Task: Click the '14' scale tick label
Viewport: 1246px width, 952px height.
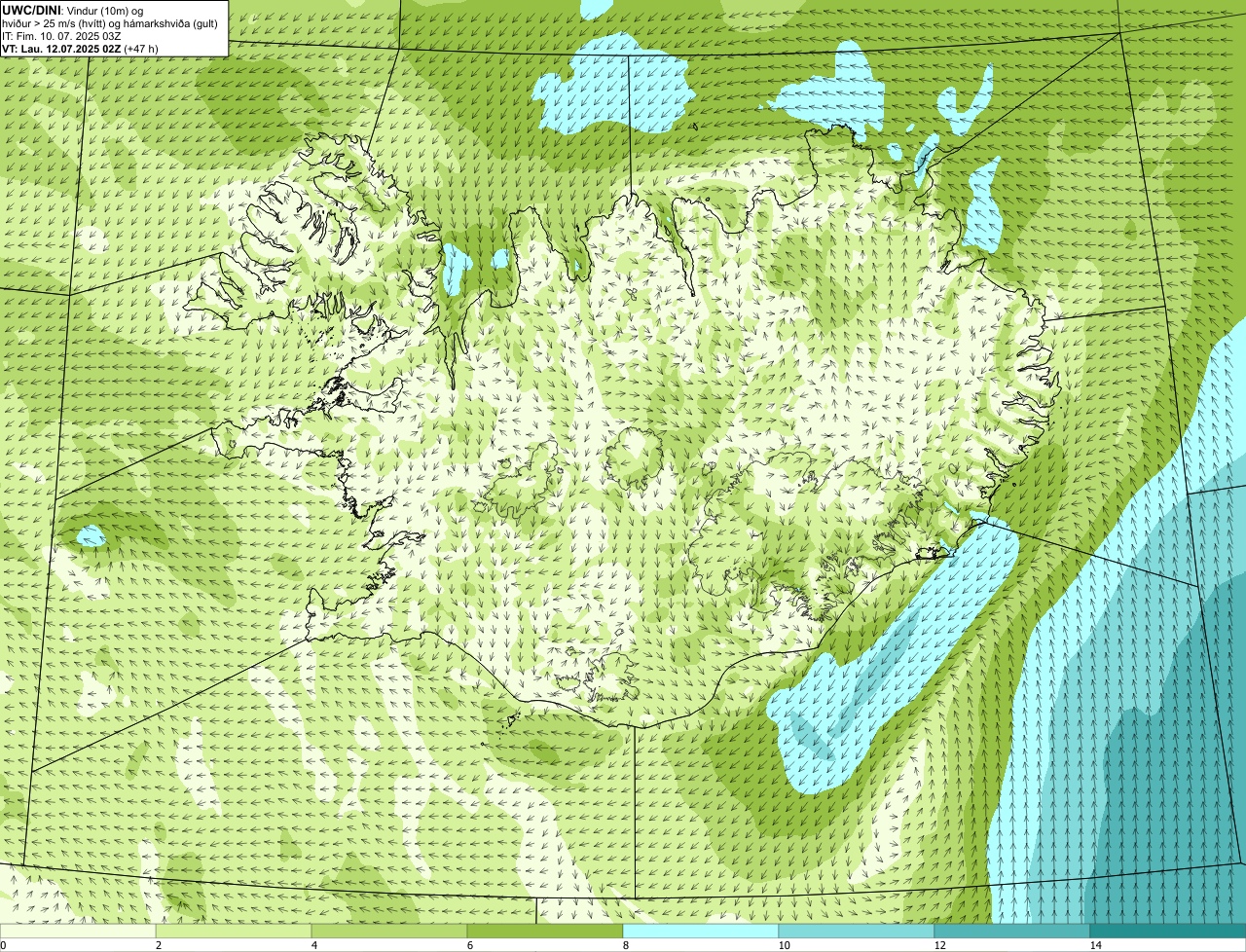Action: point(1095,945)
